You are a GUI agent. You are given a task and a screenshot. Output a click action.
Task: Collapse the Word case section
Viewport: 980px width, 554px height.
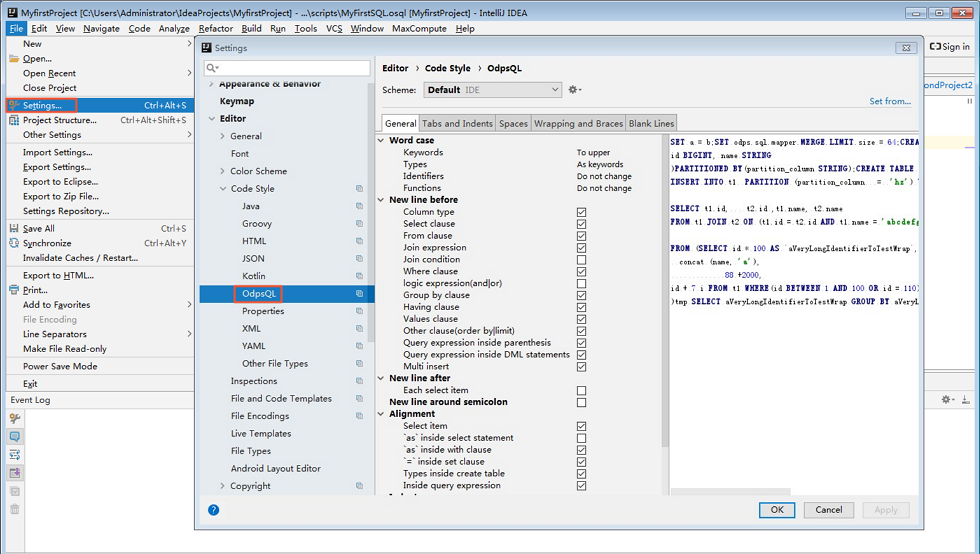point(381,140)
